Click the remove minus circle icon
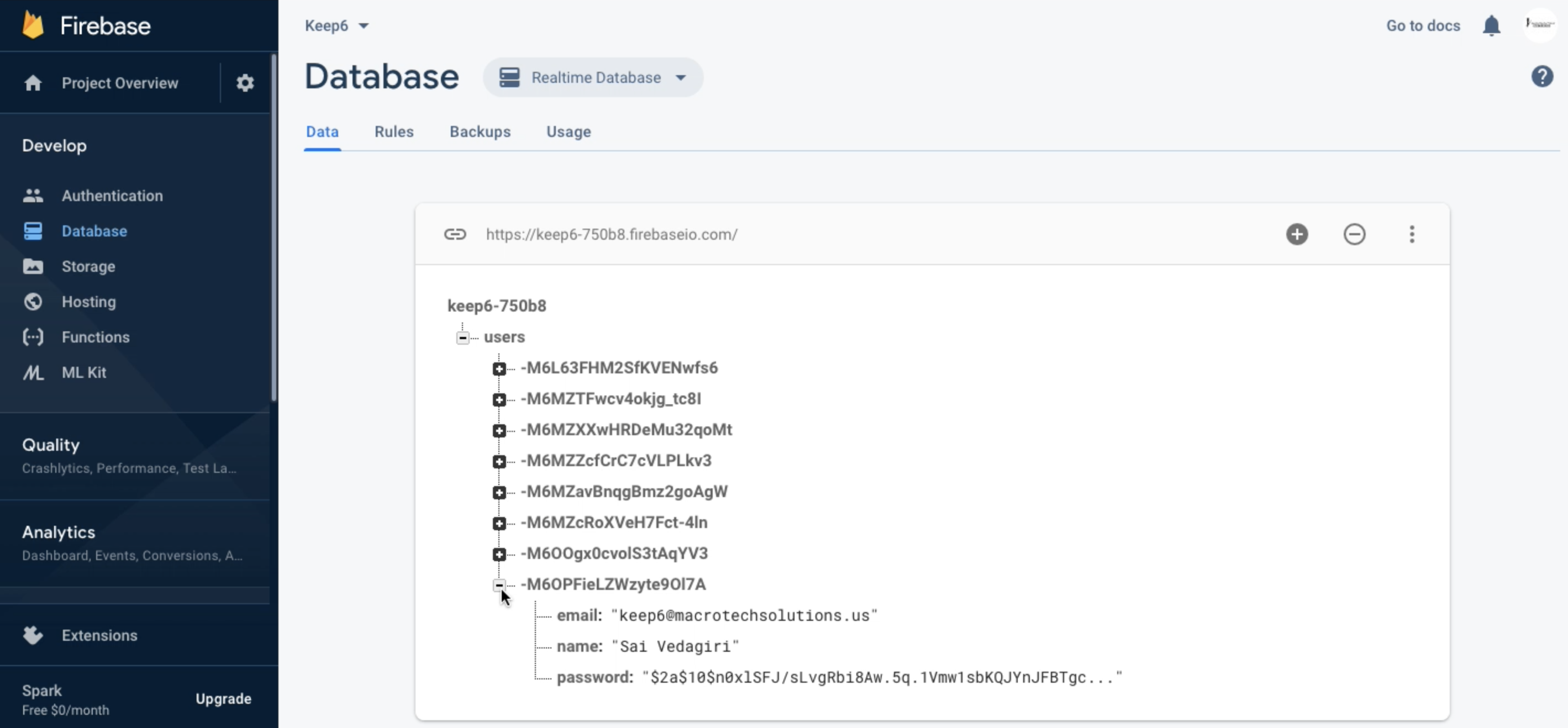 (1354, 234)
